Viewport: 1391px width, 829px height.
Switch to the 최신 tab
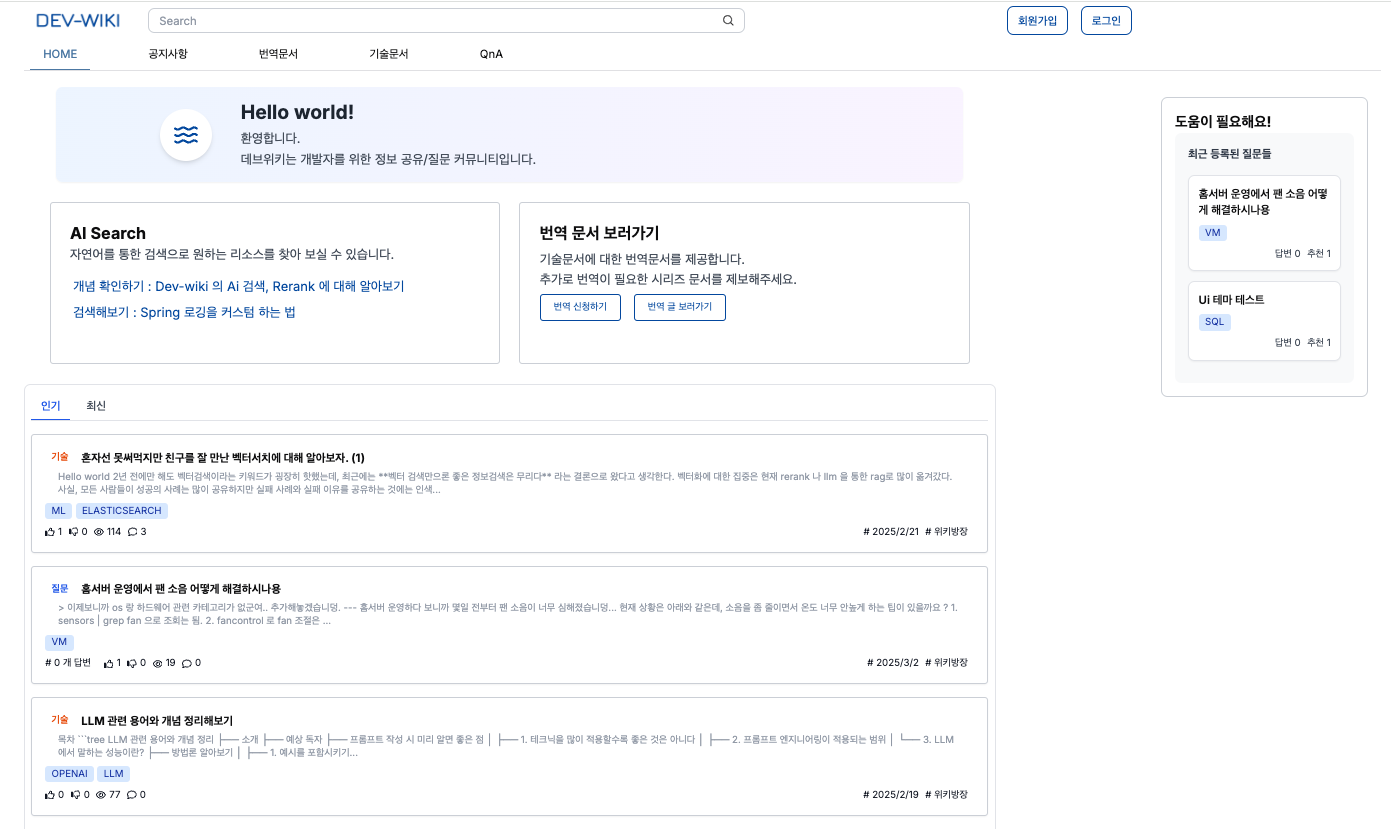click(x=96, y=406)
